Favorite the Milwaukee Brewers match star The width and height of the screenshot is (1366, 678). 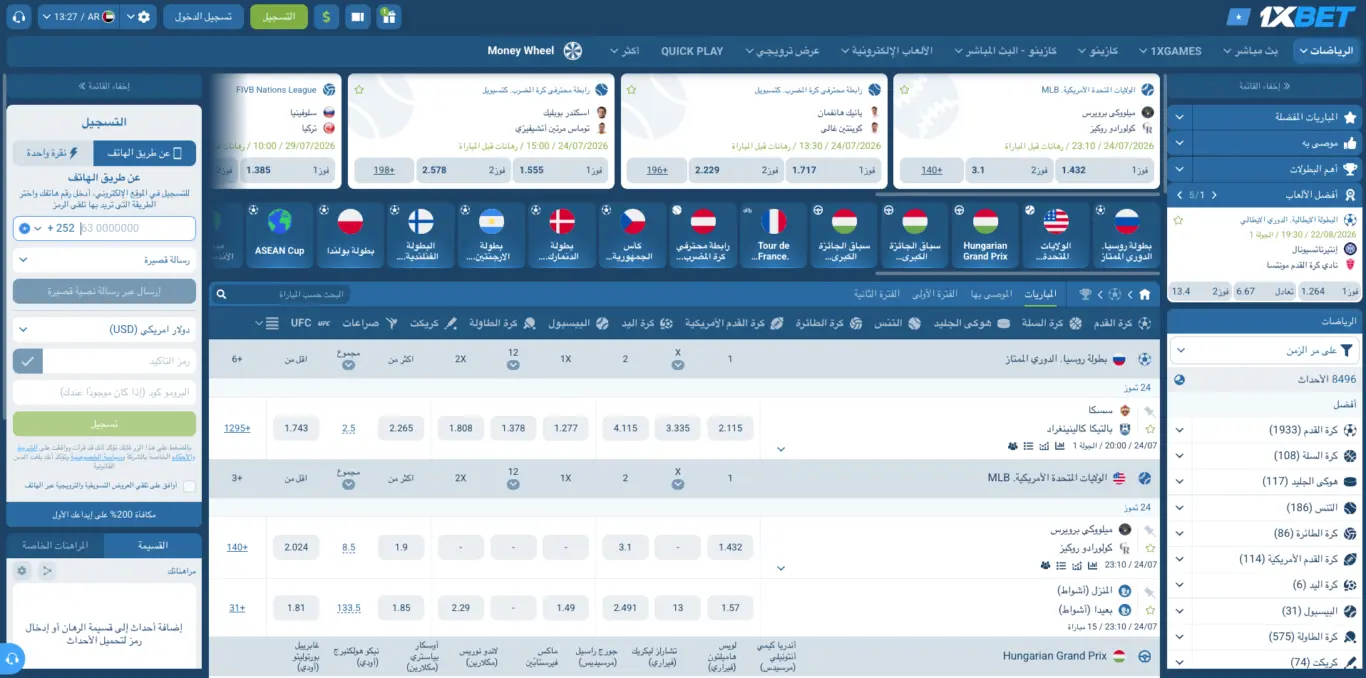[x=1150, y=548]
